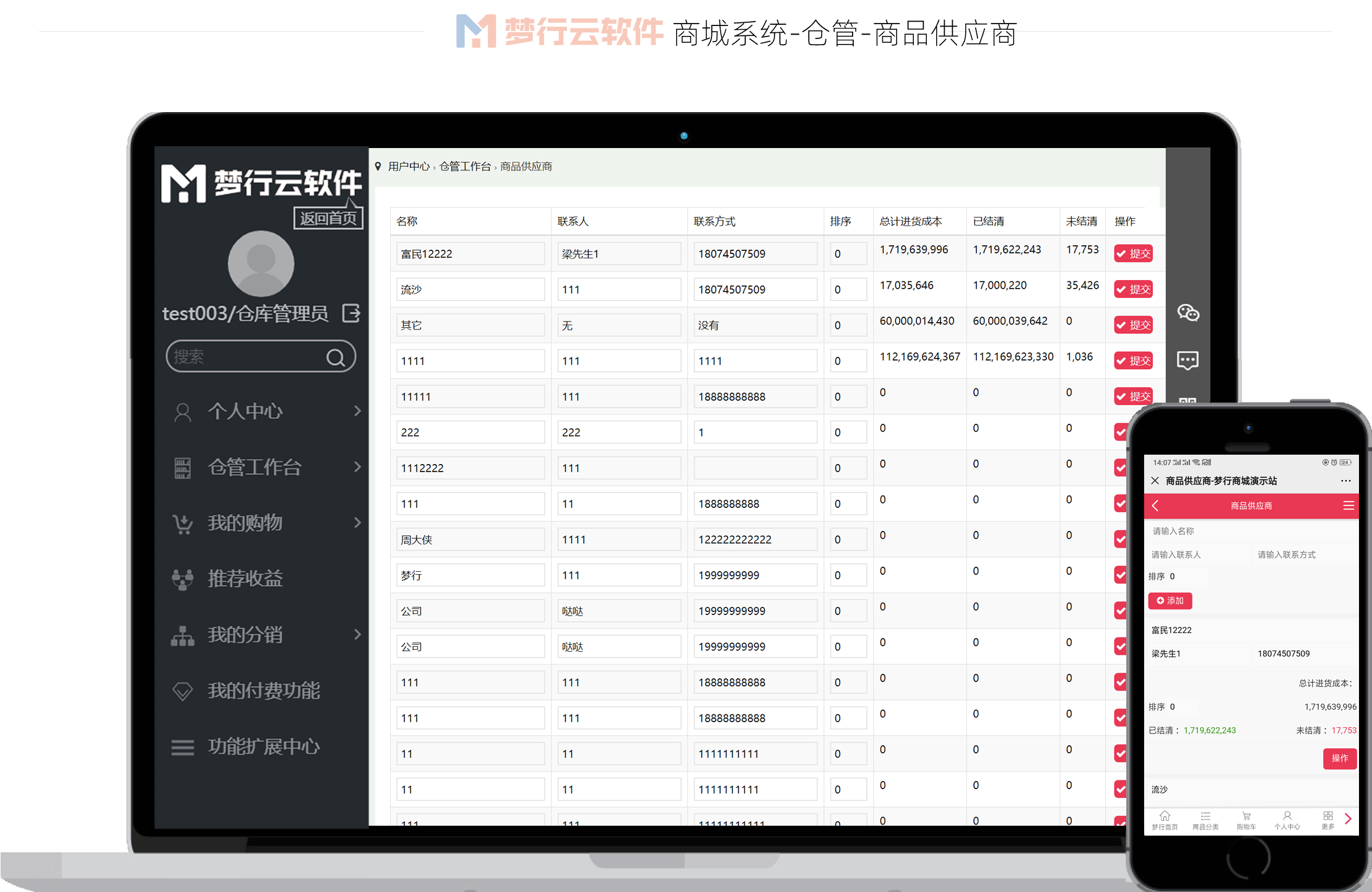Click 提交 for row 其它
The image size is (1372, 892).
pyautogui.click(x=1133, y=325)
